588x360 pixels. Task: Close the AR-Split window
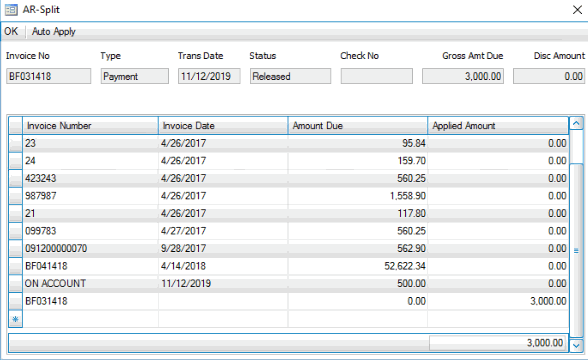pyautogui.click(x=578, y=10)
